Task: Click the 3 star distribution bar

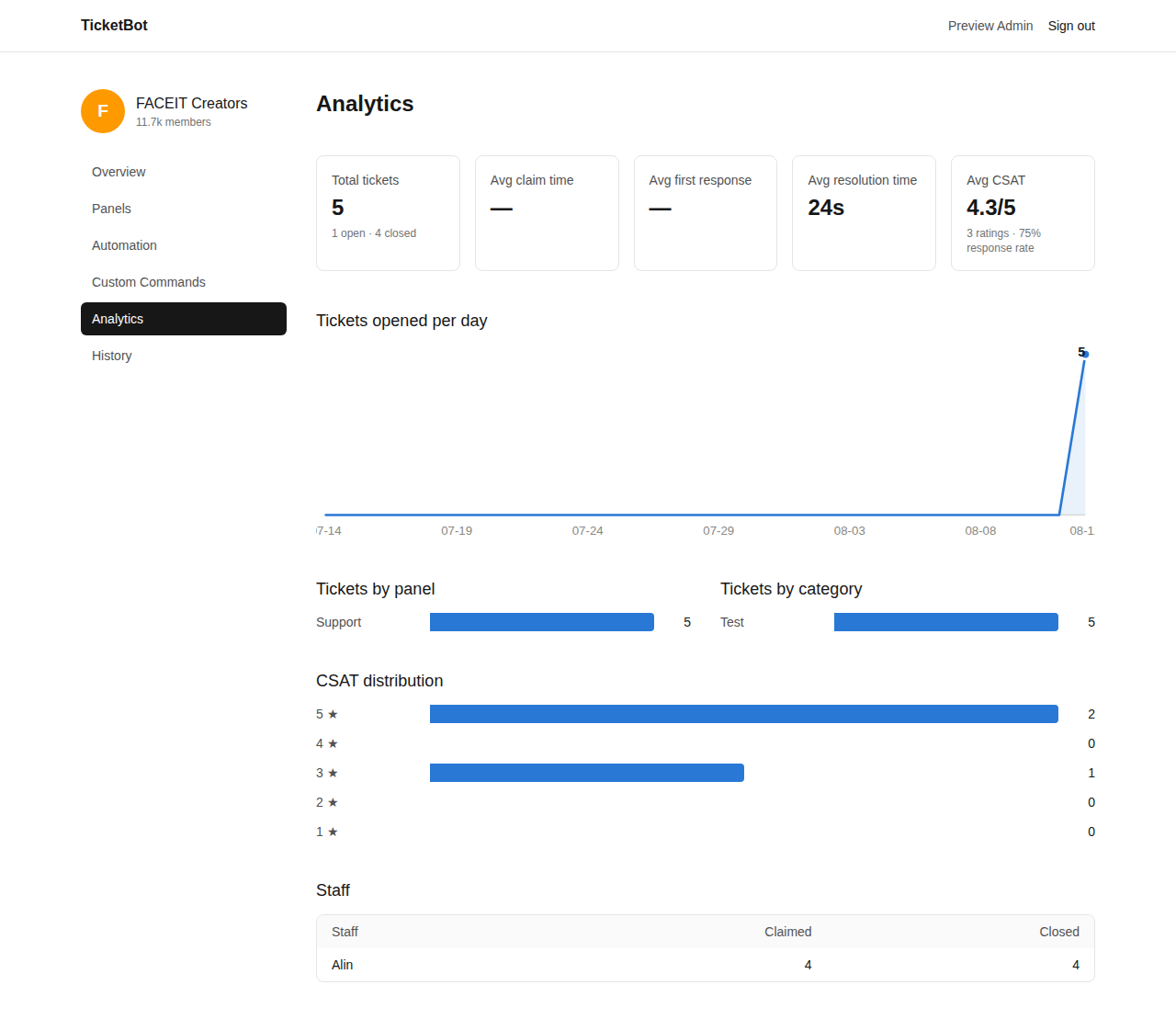Action: 587,773
